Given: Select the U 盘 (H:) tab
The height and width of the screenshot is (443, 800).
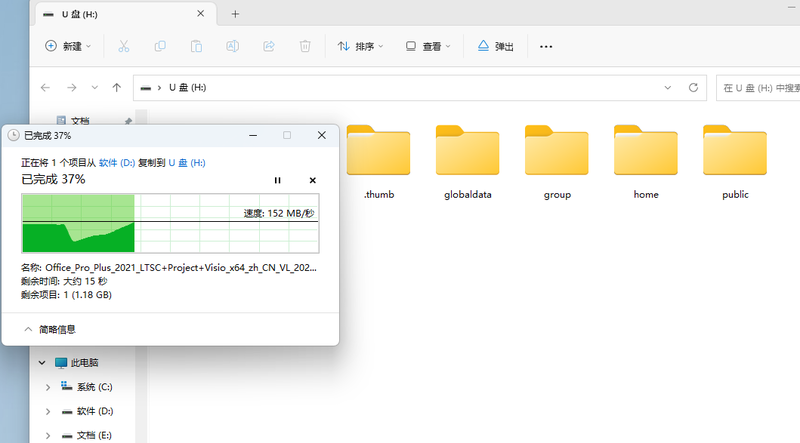Looking at the screenshot, I should point(125,14).
